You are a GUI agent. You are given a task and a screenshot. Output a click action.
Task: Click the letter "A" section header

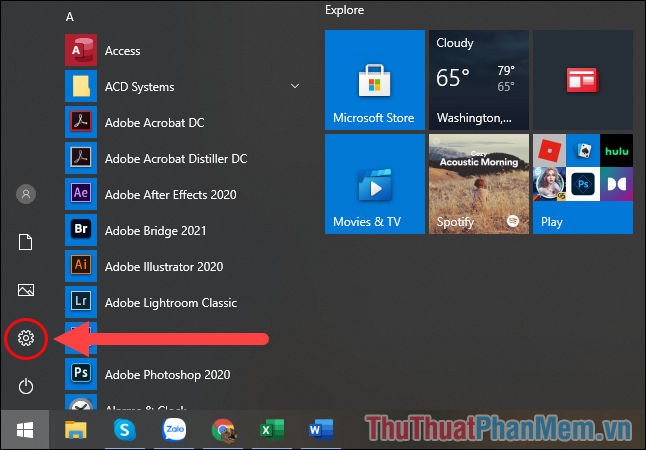click(x=70, y=16)
